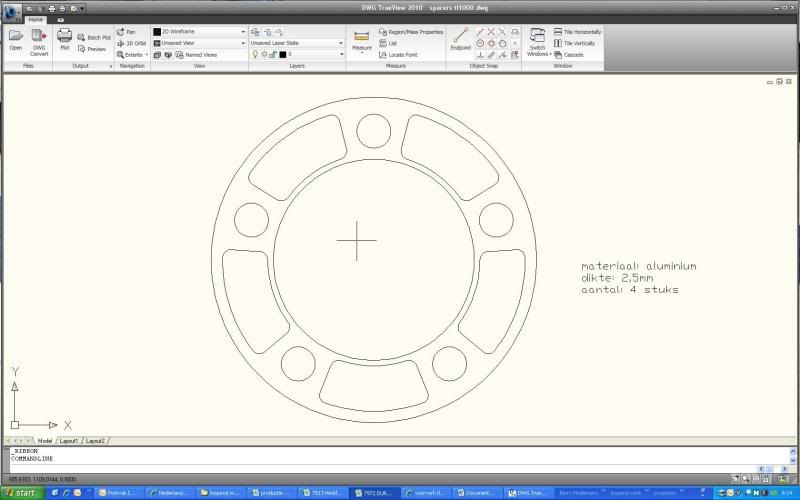Cascade the windows
800x500 pixels.
point(569,55)
